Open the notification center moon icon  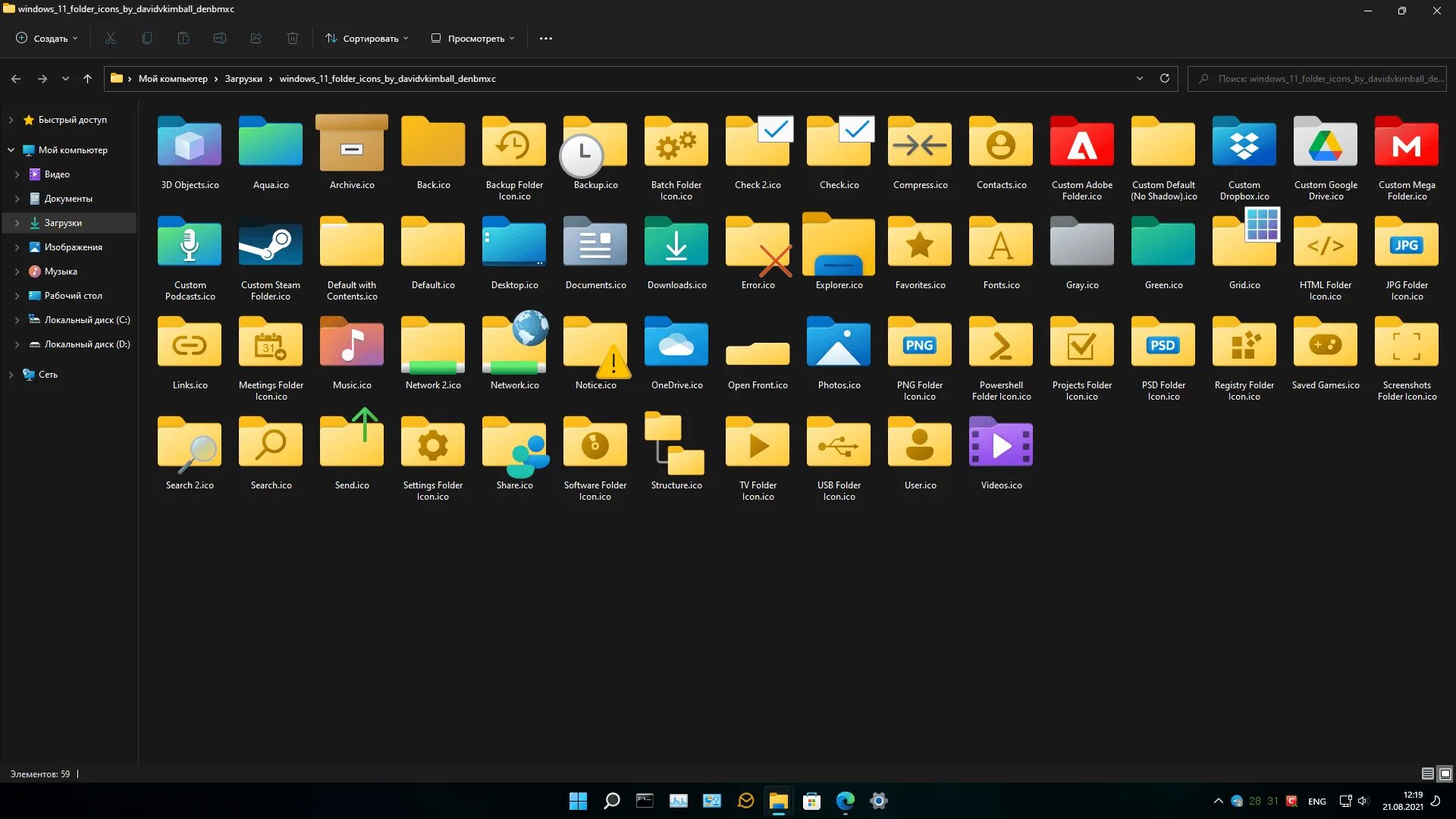coord(1436,801)
